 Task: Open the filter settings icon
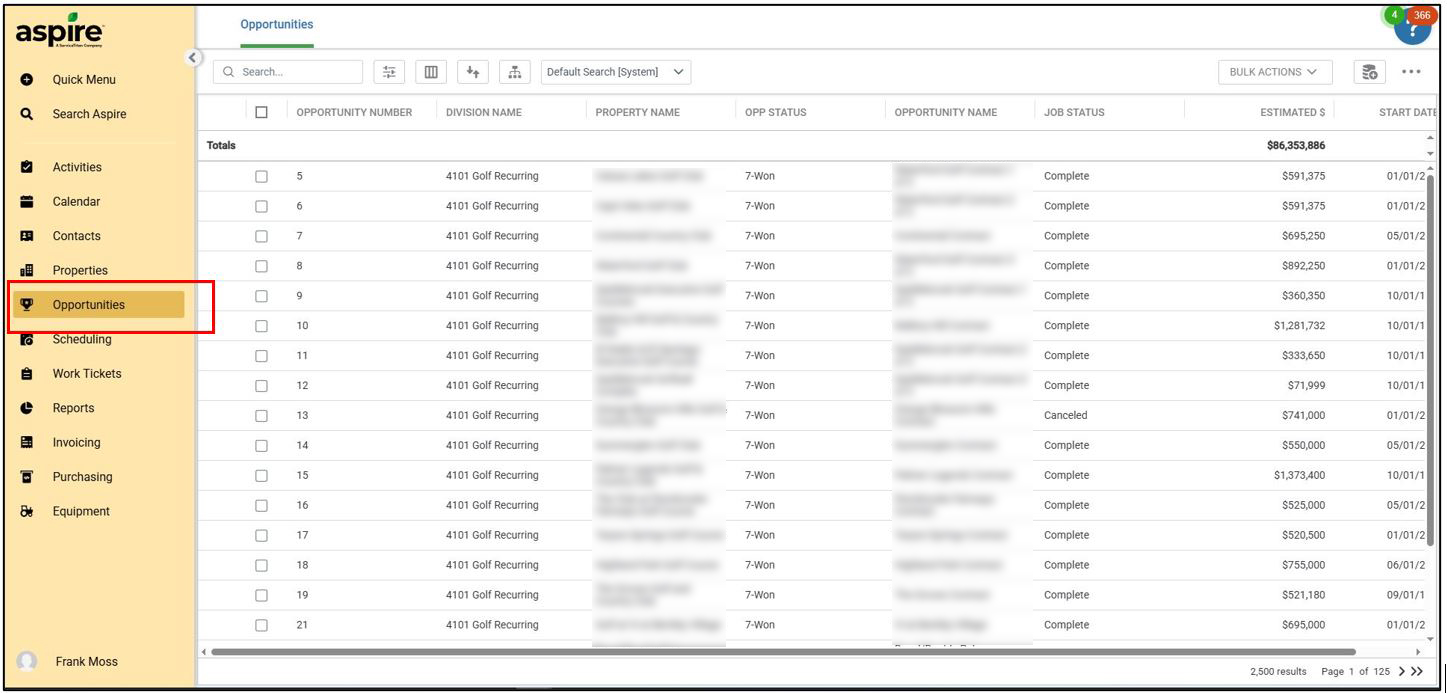point(389,72)
